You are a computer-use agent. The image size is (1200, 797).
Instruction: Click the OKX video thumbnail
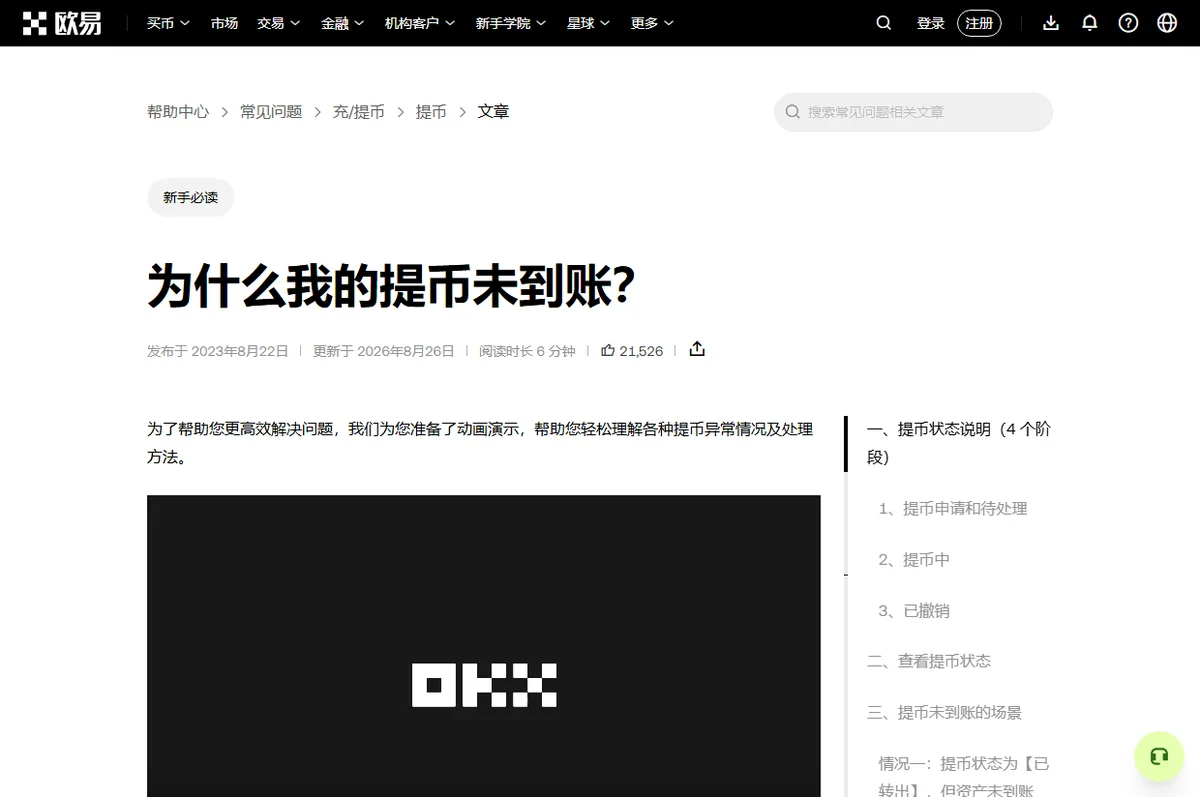[484, 646]
